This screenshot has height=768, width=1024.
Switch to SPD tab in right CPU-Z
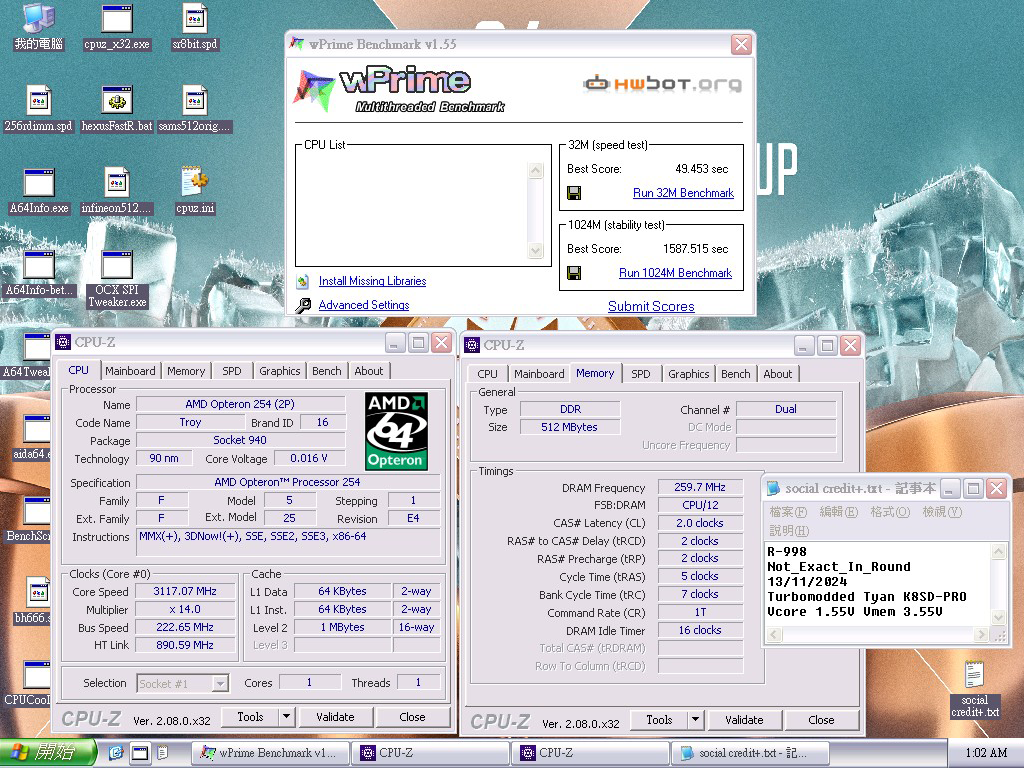pos(641,374)
